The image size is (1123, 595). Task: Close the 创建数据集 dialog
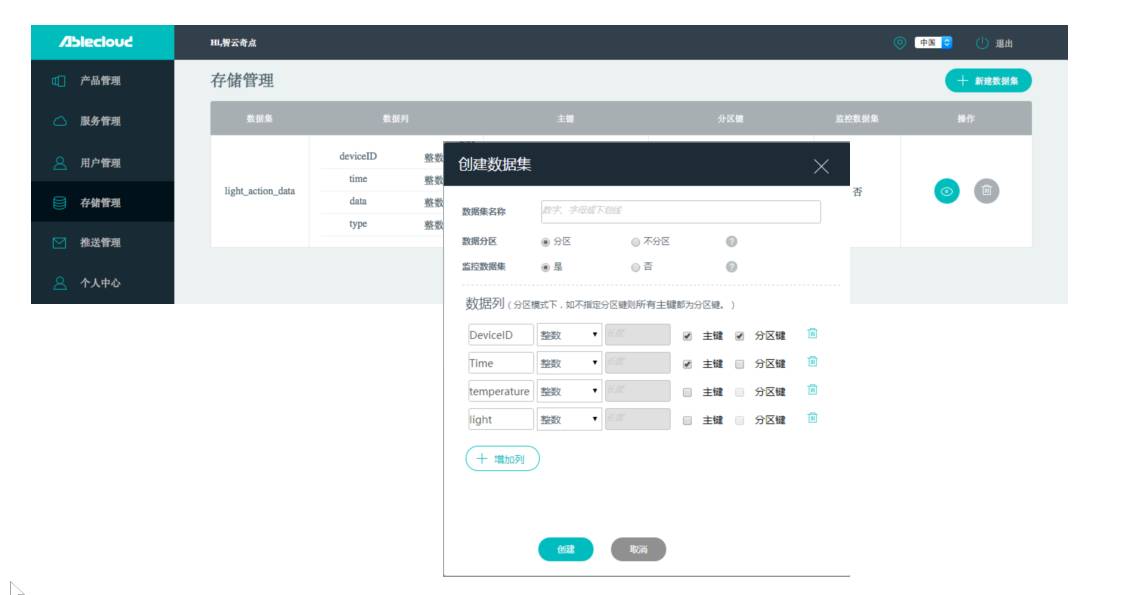pyautogui.click(x=821, y=167)
